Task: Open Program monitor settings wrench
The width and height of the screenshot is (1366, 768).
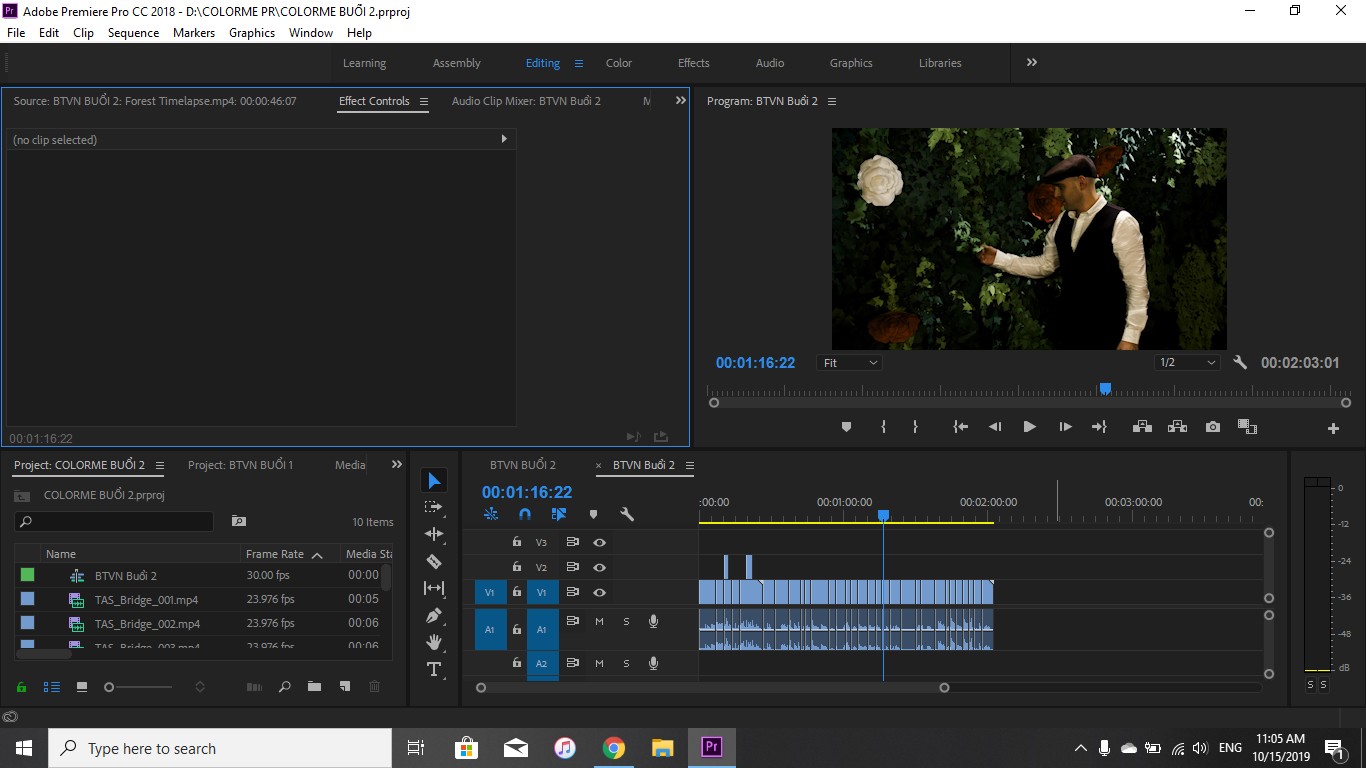Action: tap(1240, 363)
